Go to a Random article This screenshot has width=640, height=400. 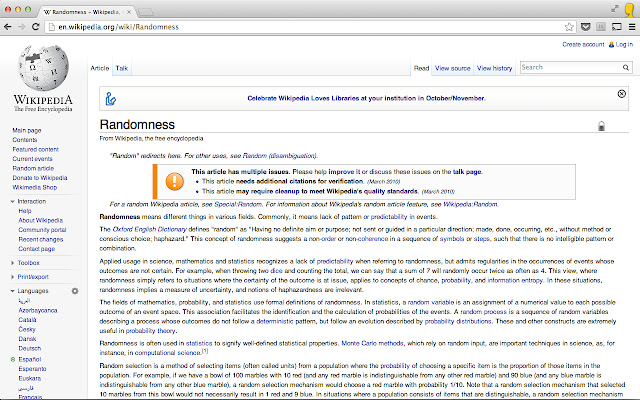tap(33, 168)
